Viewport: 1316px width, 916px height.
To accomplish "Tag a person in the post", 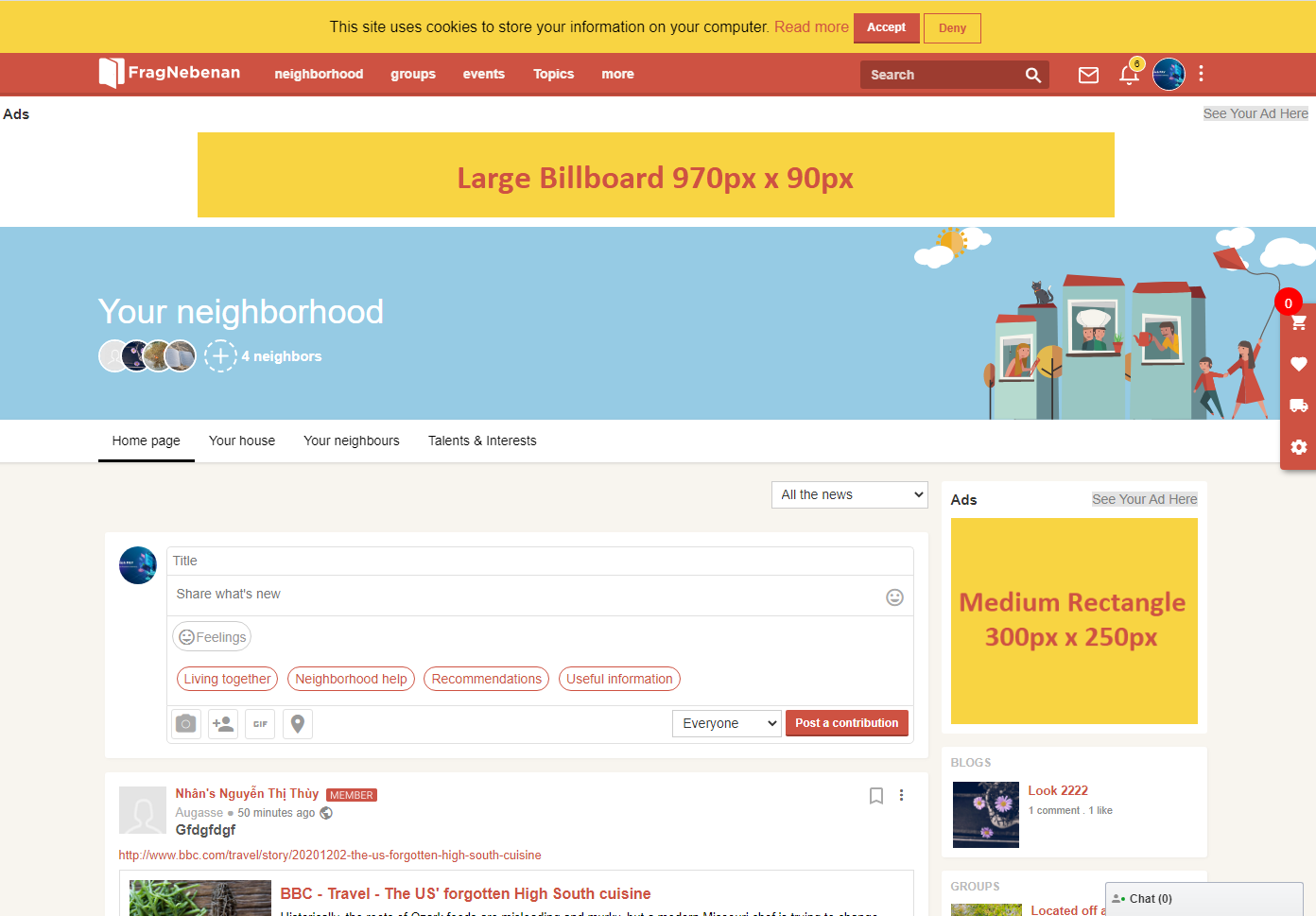I will point(223,724).
